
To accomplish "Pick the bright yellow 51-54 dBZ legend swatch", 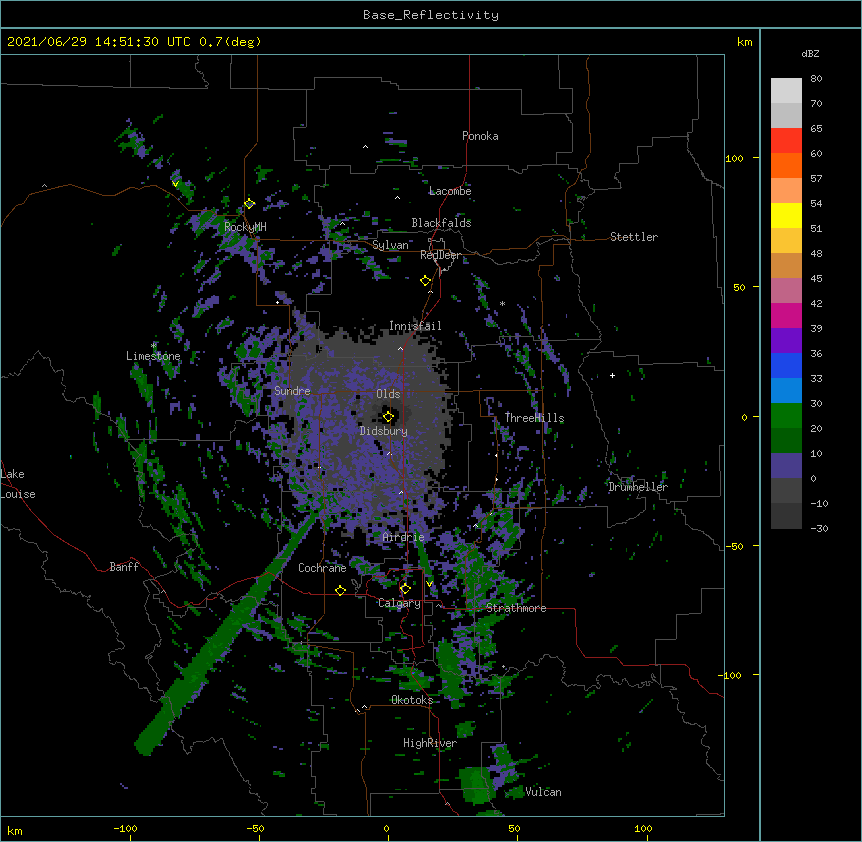I will coord(786,216).
